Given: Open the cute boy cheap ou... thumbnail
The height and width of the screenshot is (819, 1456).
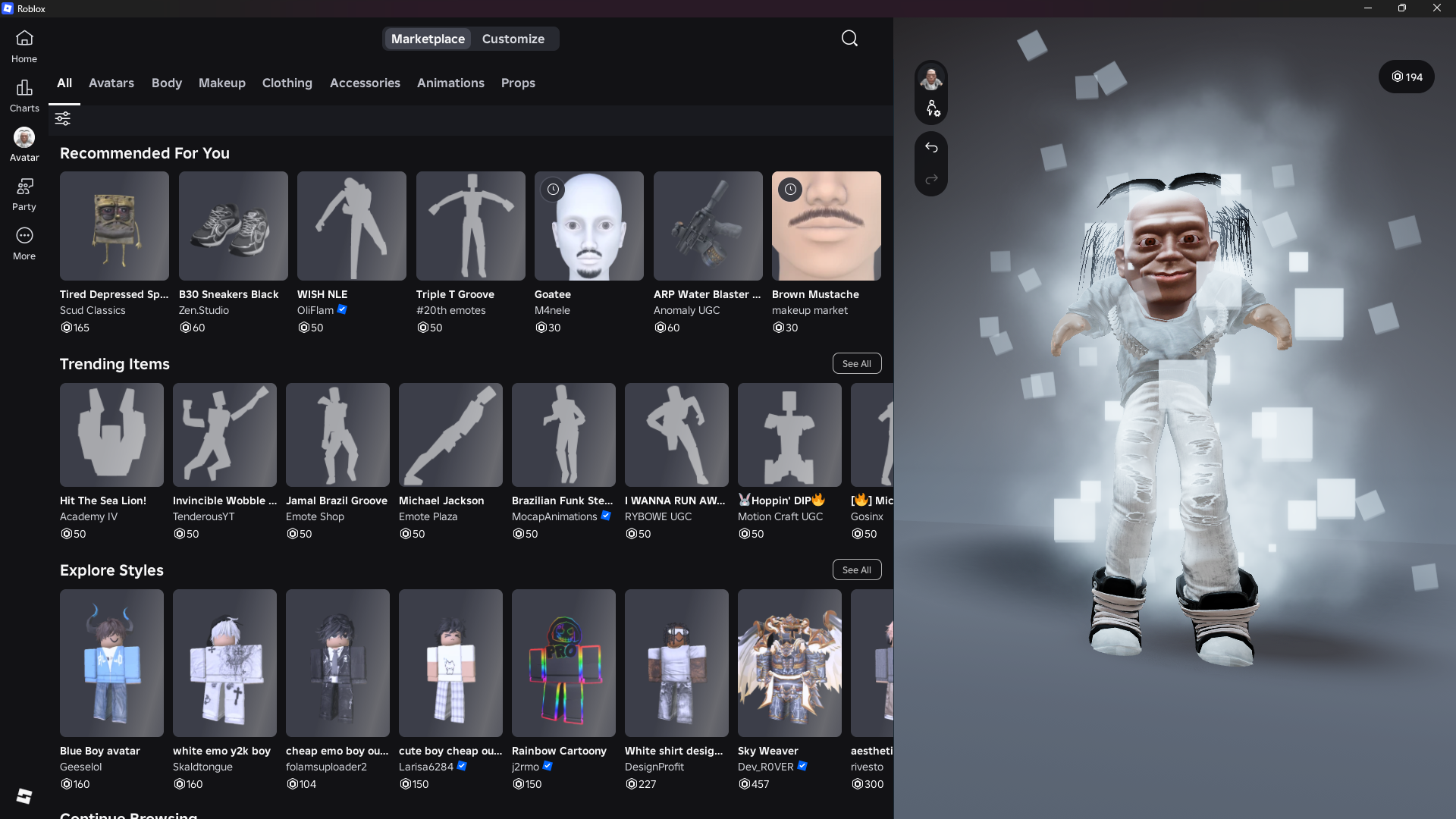Looking at the screenshot, I should pyautogui.click(x=450, y=663).
